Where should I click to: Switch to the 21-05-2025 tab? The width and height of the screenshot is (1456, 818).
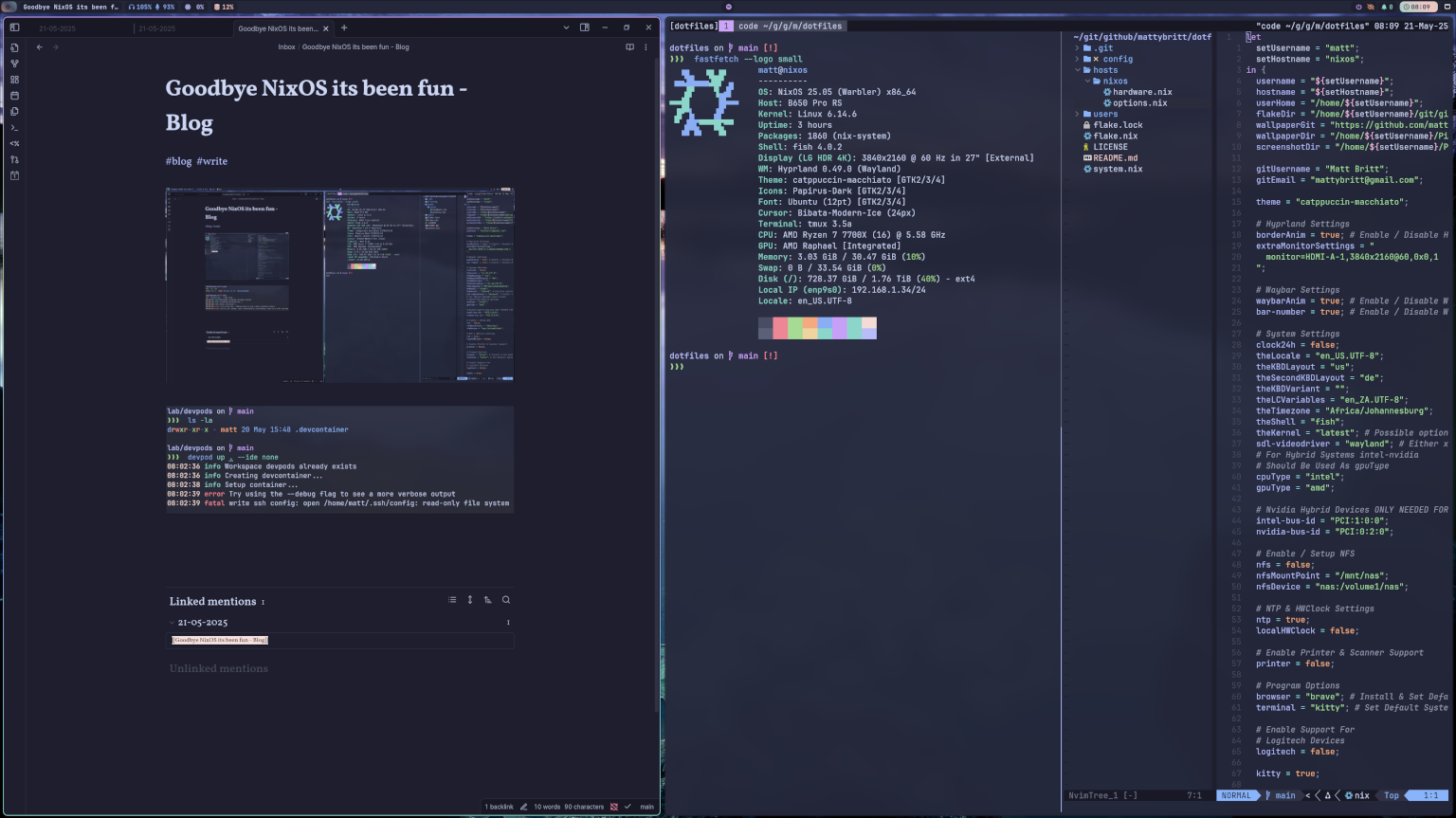[x=57, y=27]
